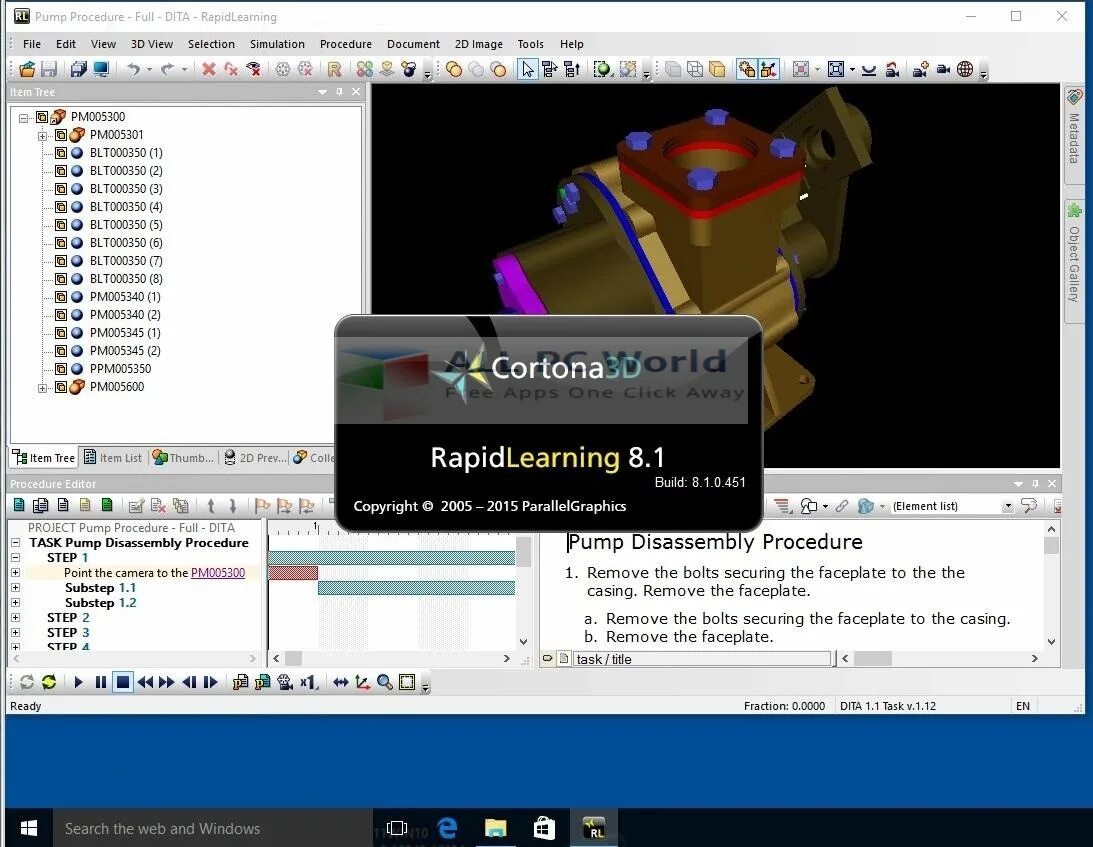Stop the simulation playback

coord(123,682)
